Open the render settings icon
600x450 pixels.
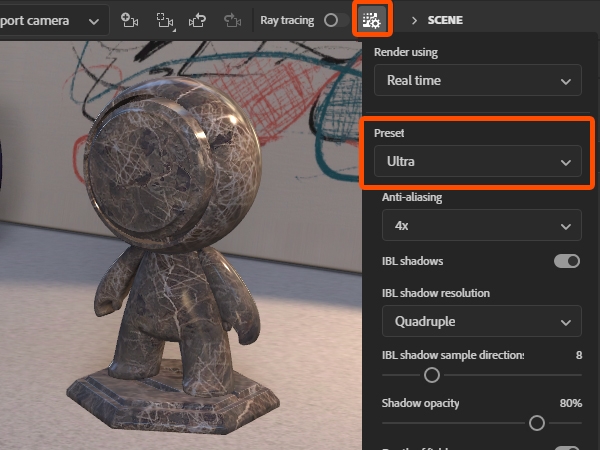[x=372, y=20]
